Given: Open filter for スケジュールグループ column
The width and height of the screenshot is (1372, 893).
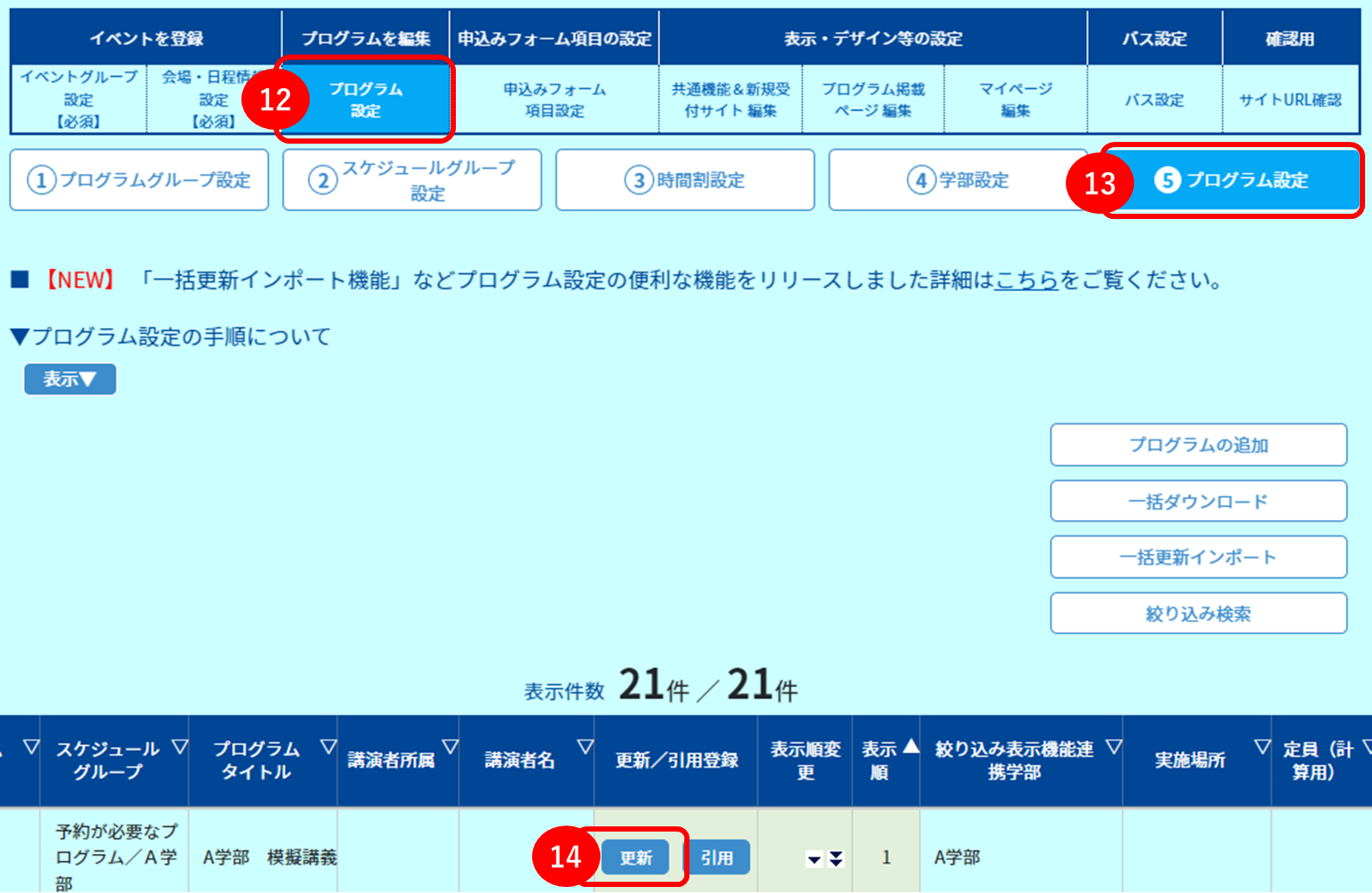Looking at the screenshot, I should point(179,747).
